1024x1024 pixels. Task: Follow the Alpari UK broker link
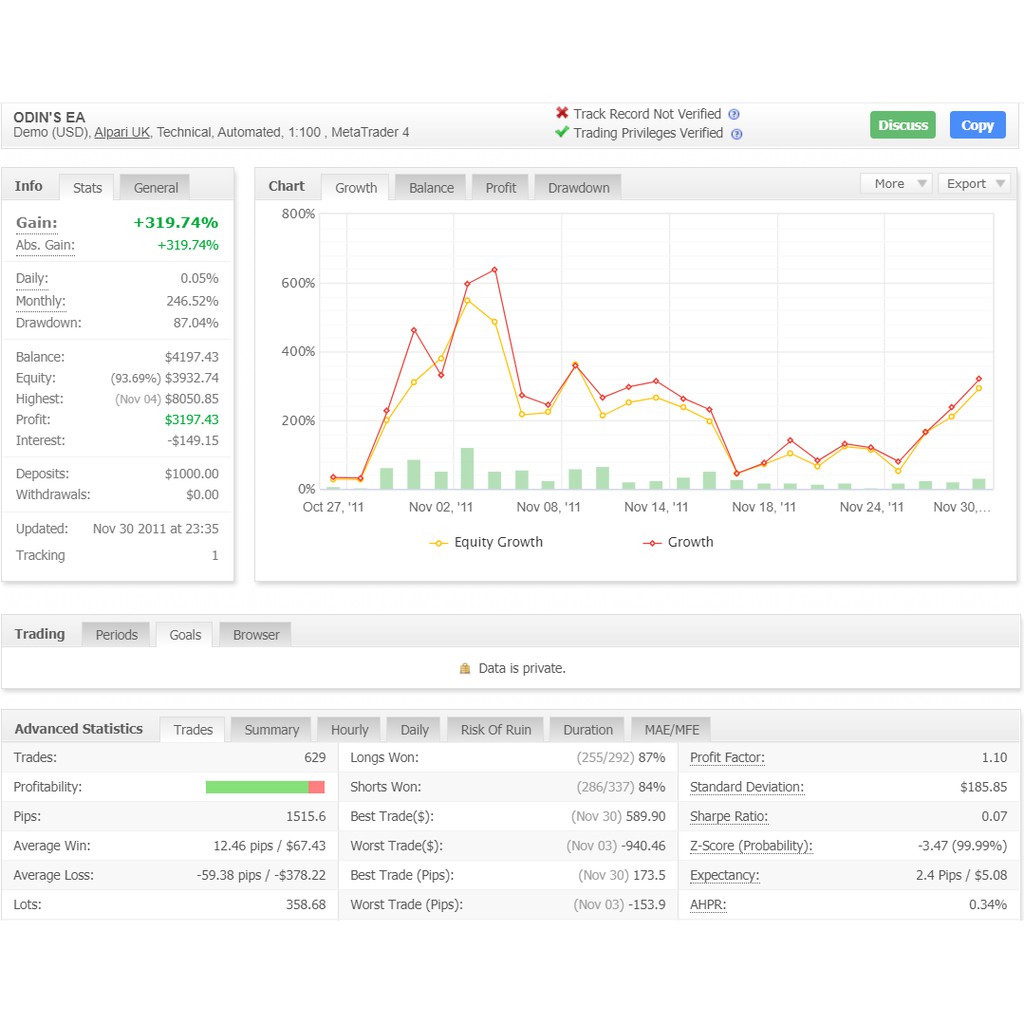coord(122,132)
